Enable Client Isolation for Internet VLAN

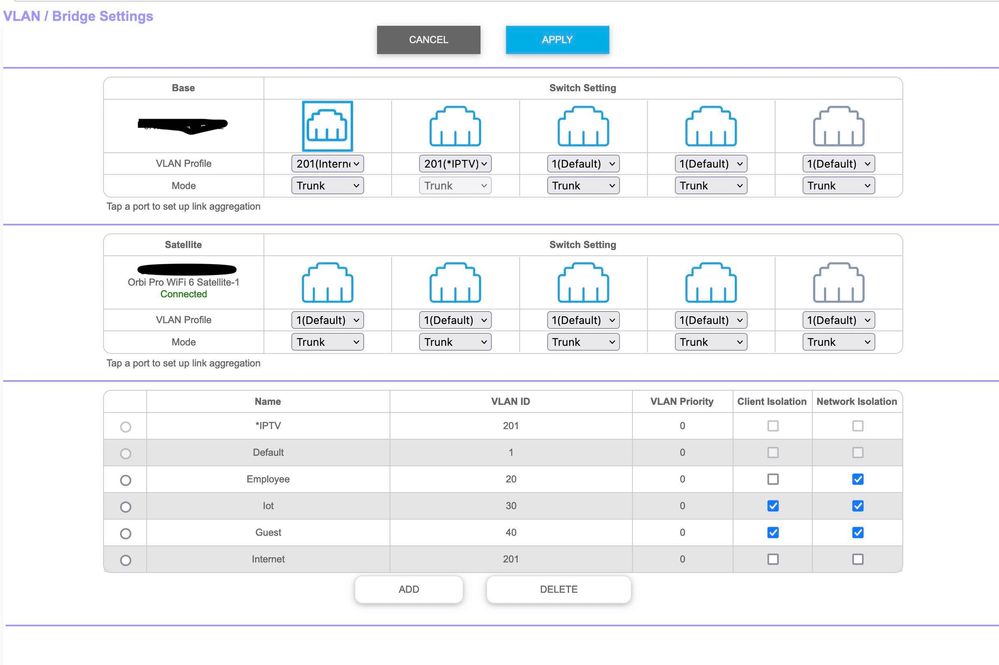click(773, 559)
